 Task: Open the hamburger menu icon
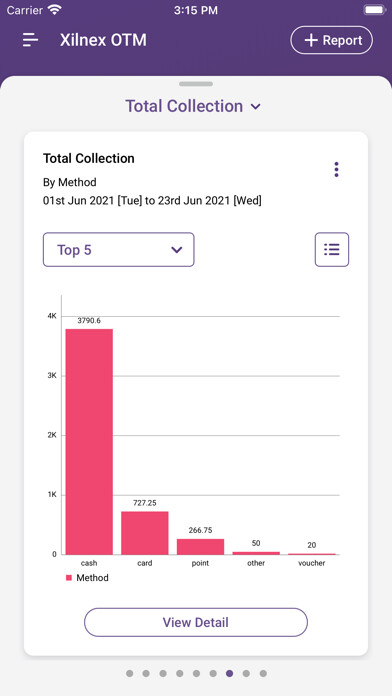coord(31,40)
